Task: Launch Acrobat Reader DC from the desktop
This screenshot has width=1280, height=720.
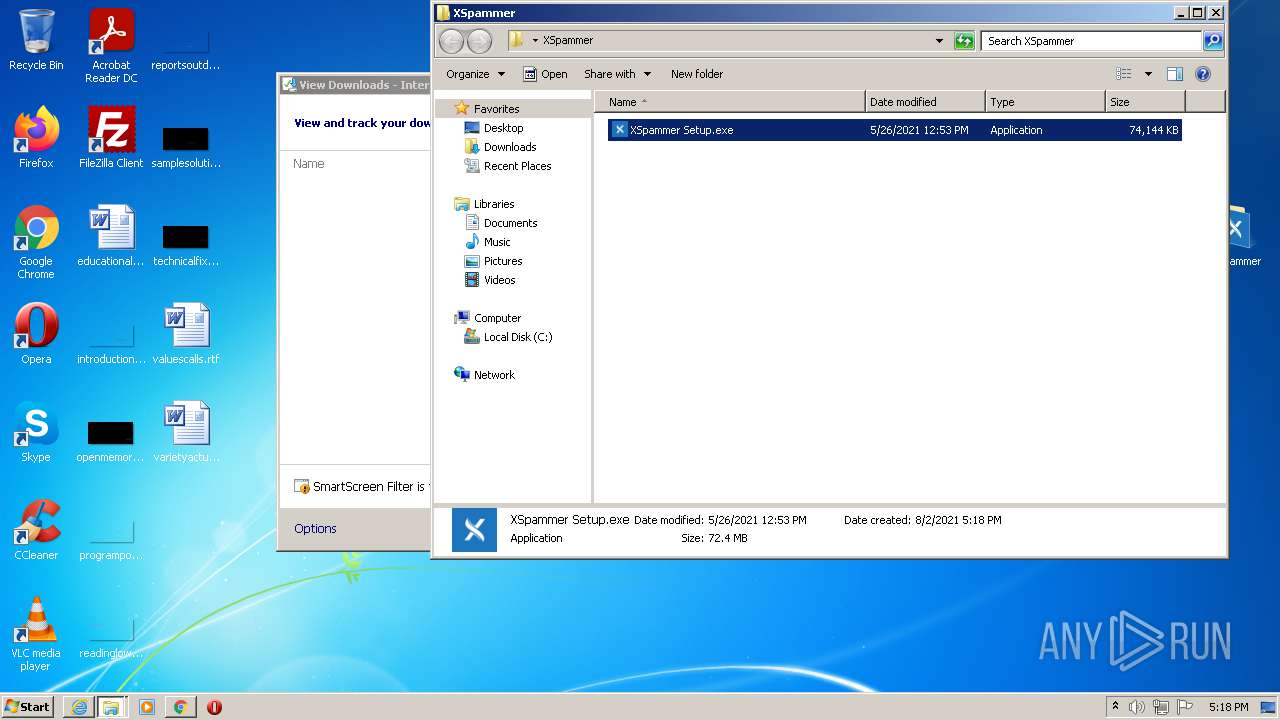Action: (x=111, y=46)
